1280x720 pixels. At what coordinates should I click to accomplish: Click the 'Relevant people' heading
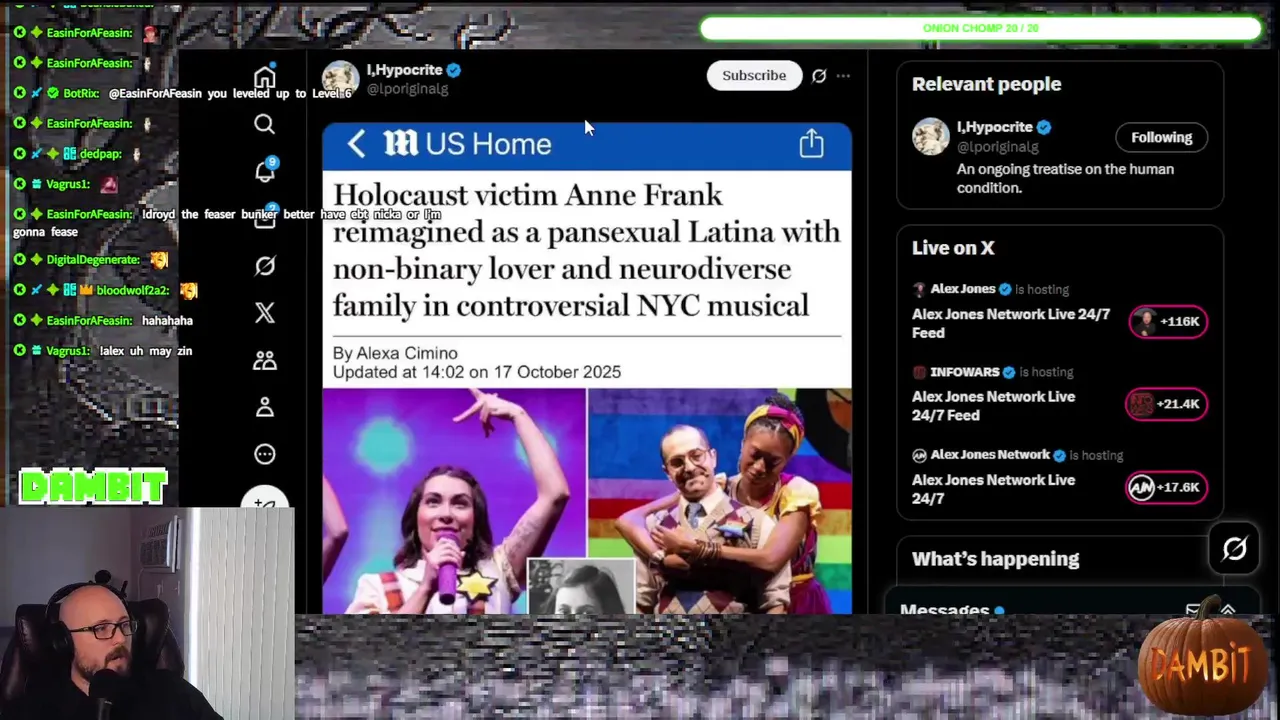[x=986, y=84]
